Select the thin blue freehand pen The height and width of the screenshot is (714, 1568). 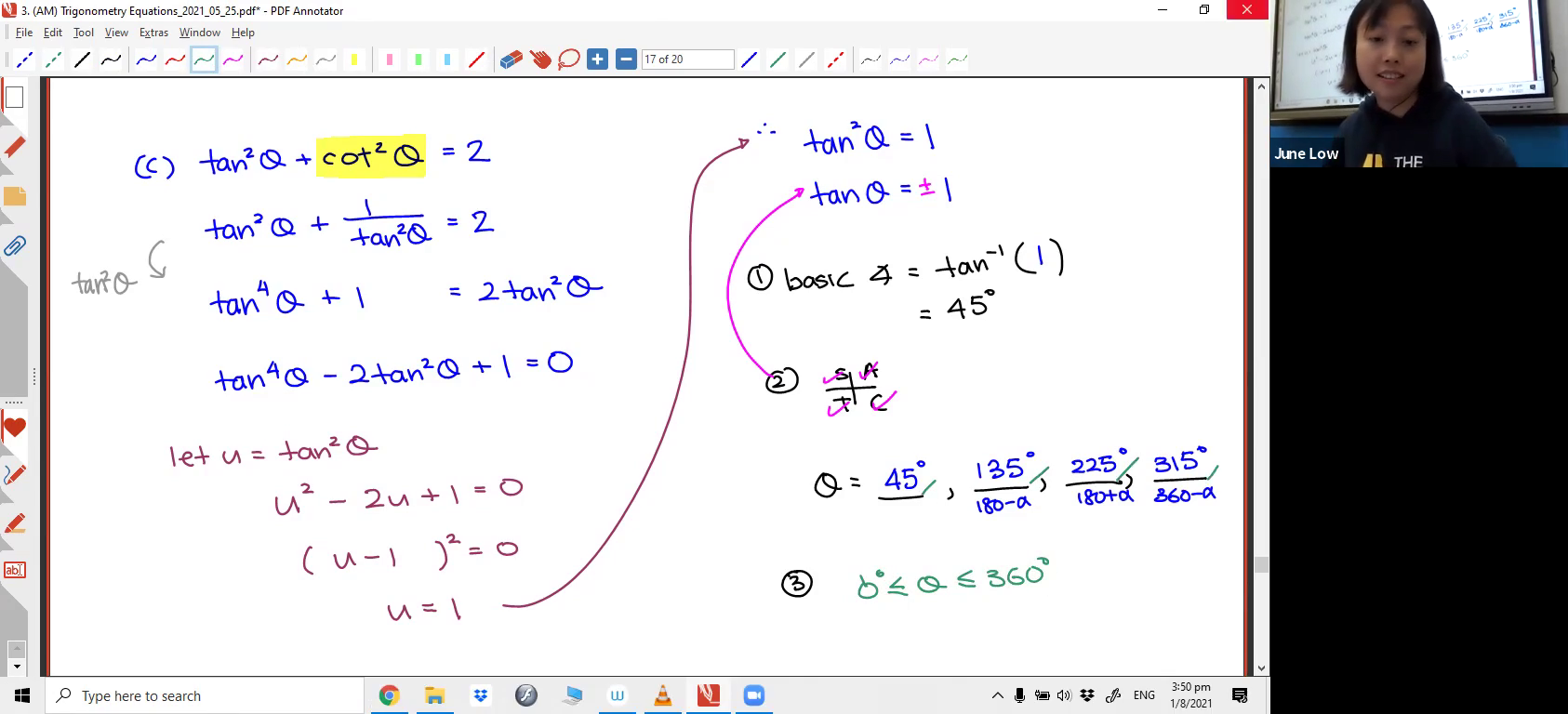(x=899, y=59)
